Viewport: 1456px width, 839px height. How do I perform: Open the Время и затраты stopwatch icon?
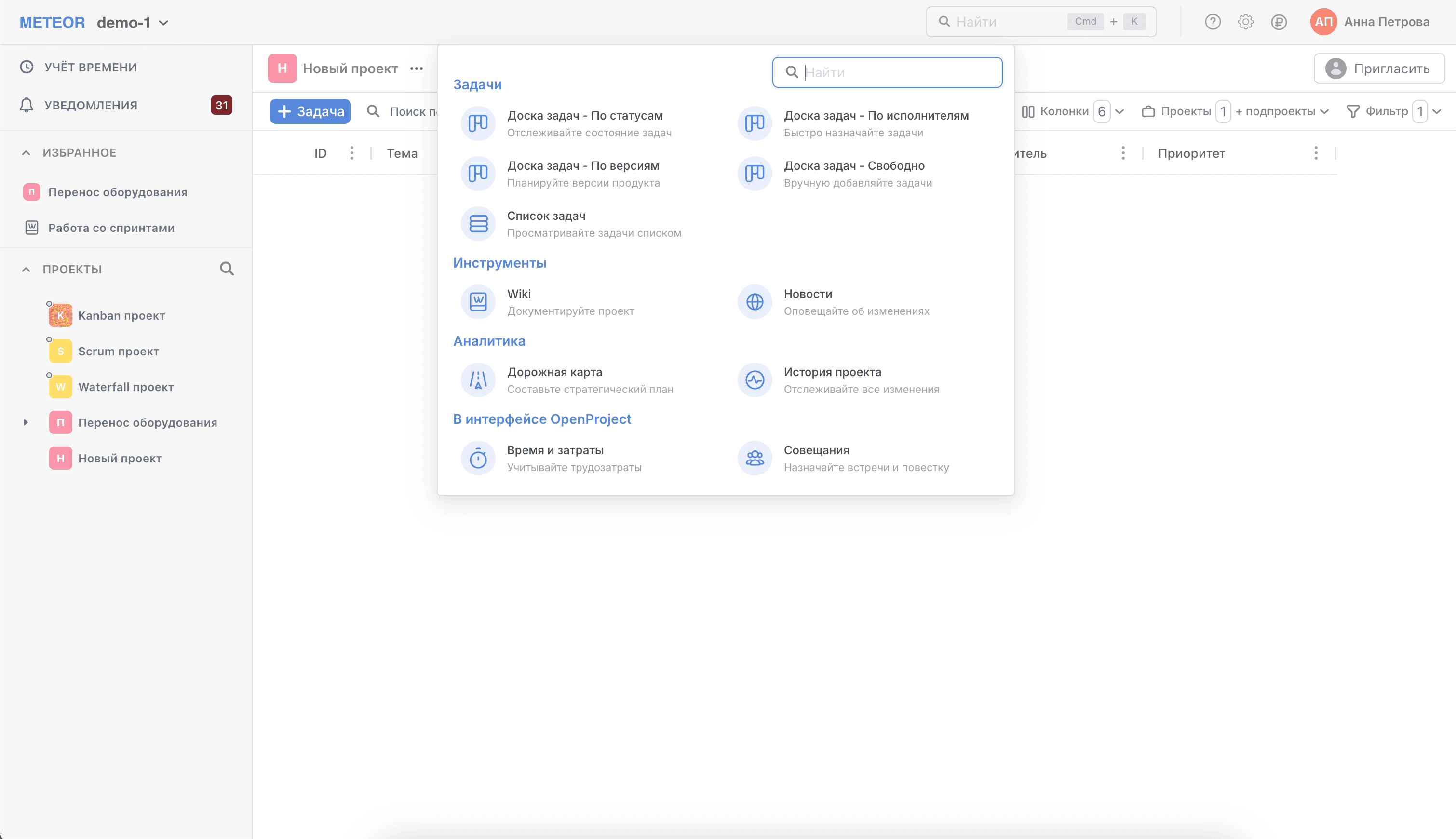(478, 458)
